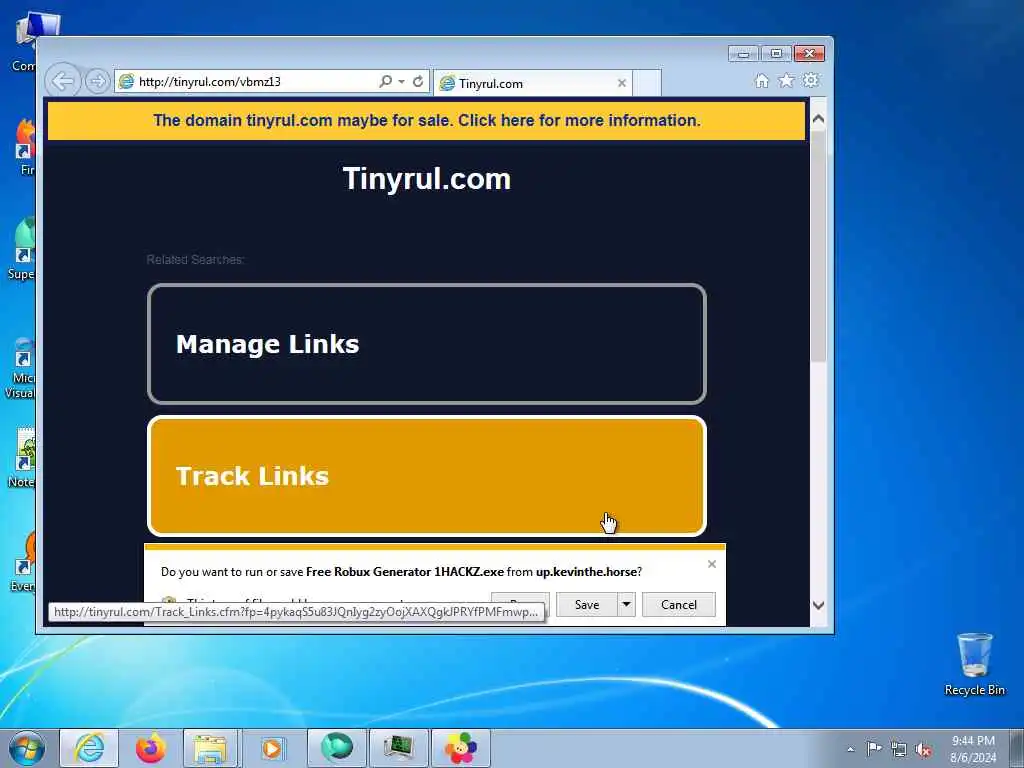Expand the Save button dropdown arrow
The width and height of the screenshot is (1024, 768).
pos(626,605)
